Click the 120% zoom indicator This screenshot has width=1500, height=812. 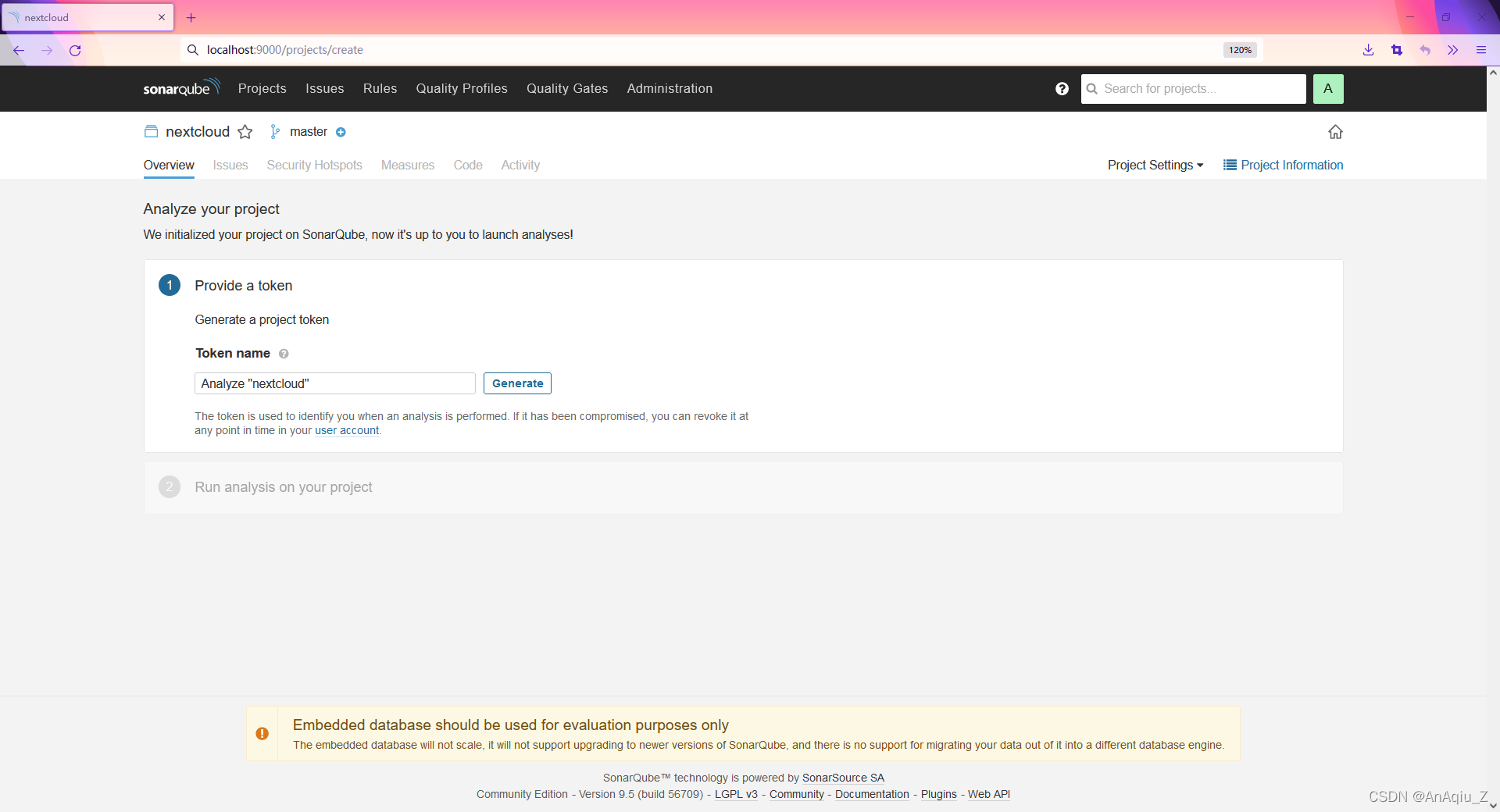1240,50
